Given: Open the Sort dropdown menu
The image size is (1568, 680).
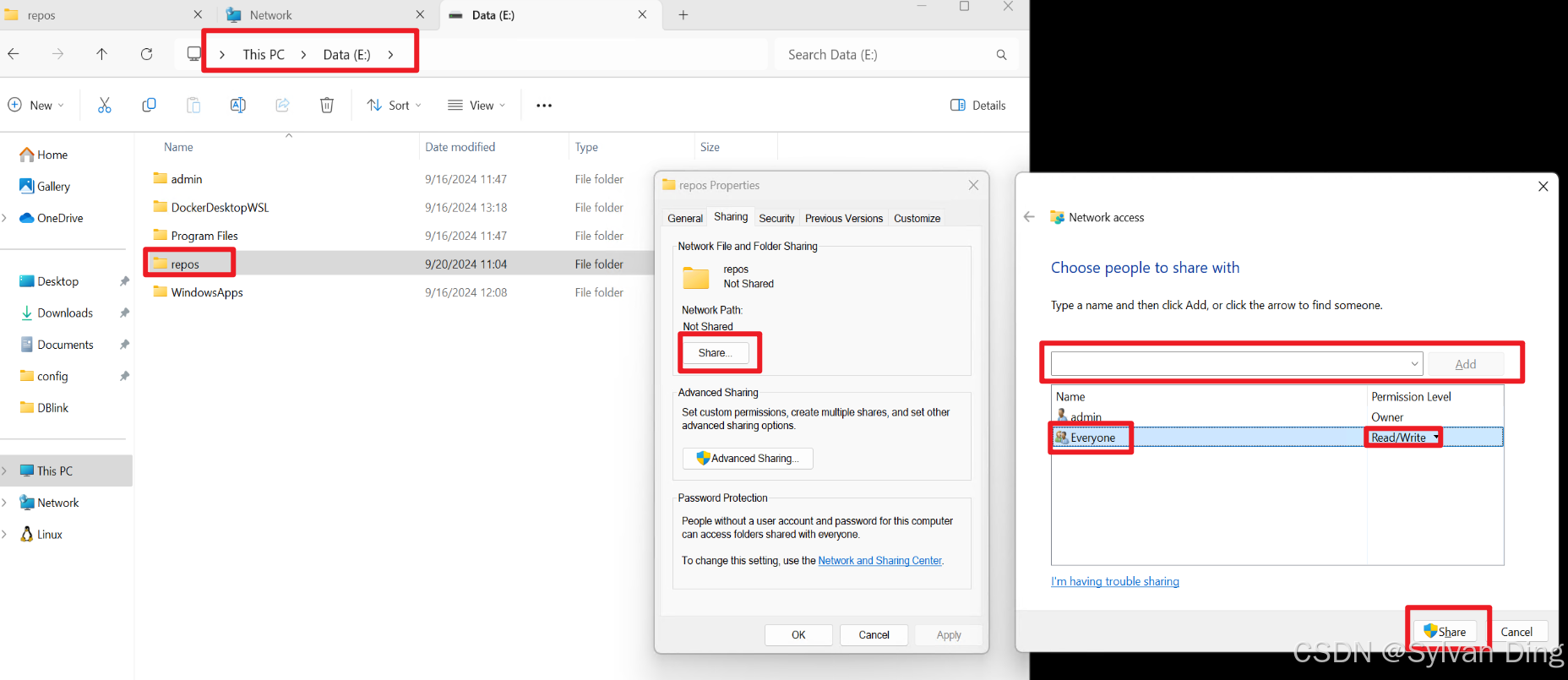Looking at the screenshot, I should click(394, 105).
